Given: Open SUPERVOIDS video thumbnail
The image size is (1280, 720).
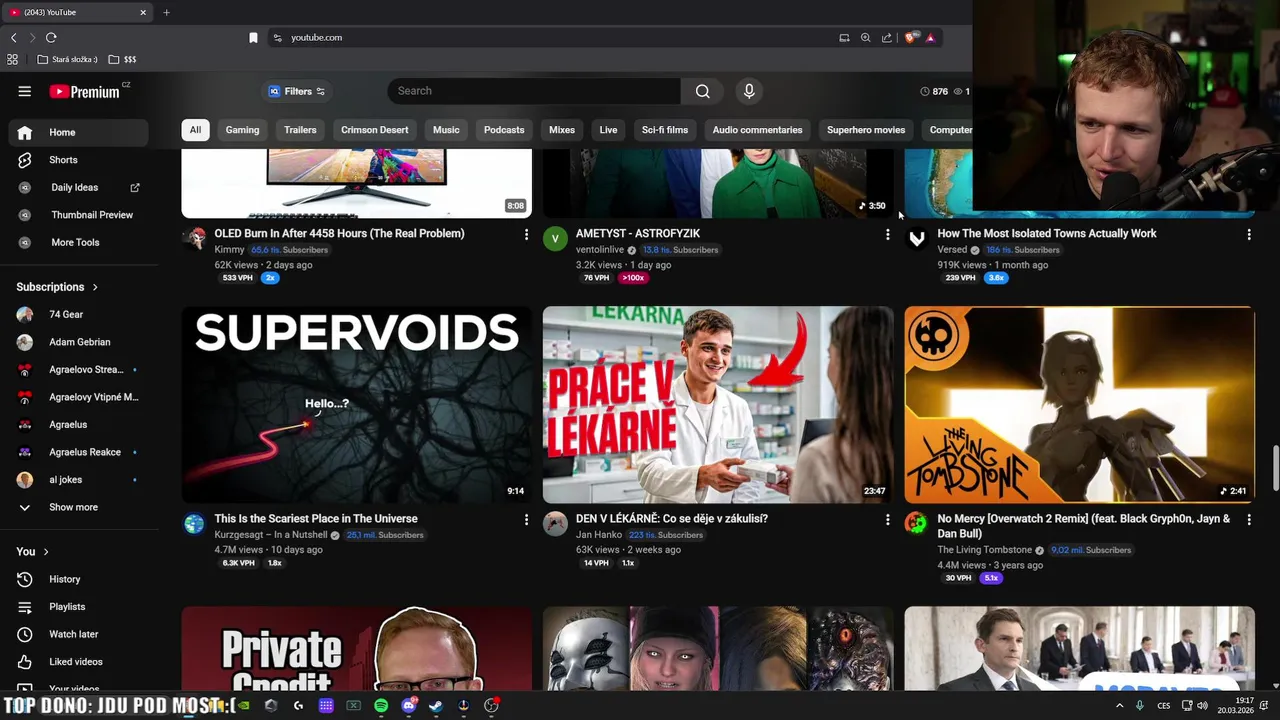Looking at the screenshot, I should point(357,404).
